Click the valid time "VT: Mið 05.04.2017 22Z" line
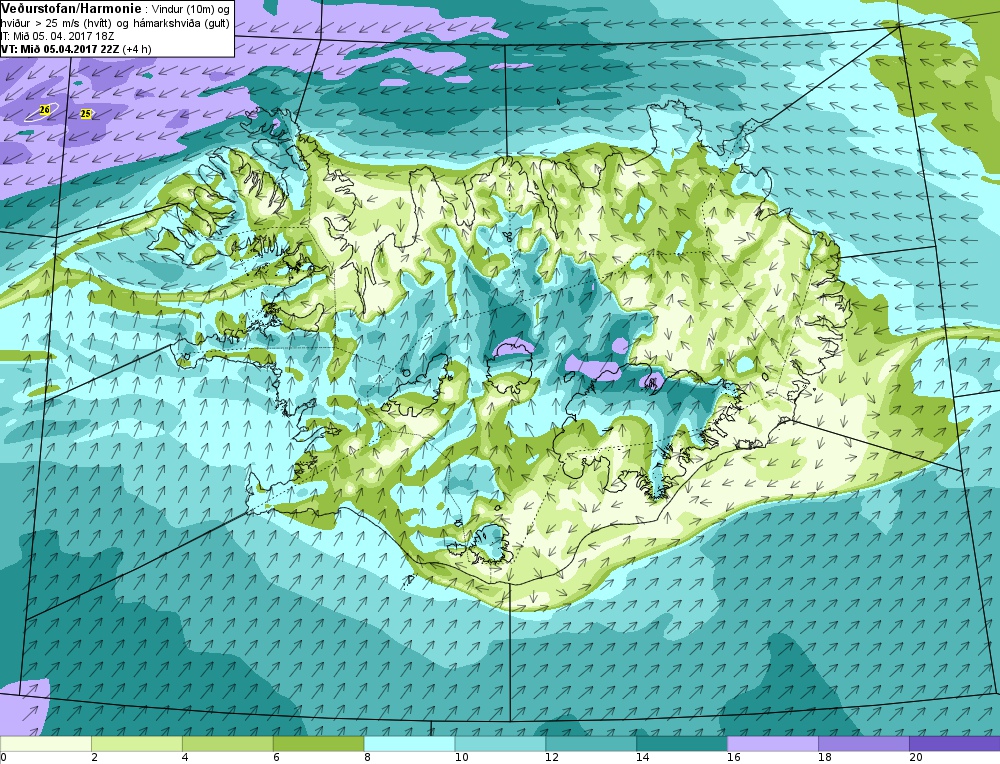This screenshot has height=764, width=1000. [61, 49]
